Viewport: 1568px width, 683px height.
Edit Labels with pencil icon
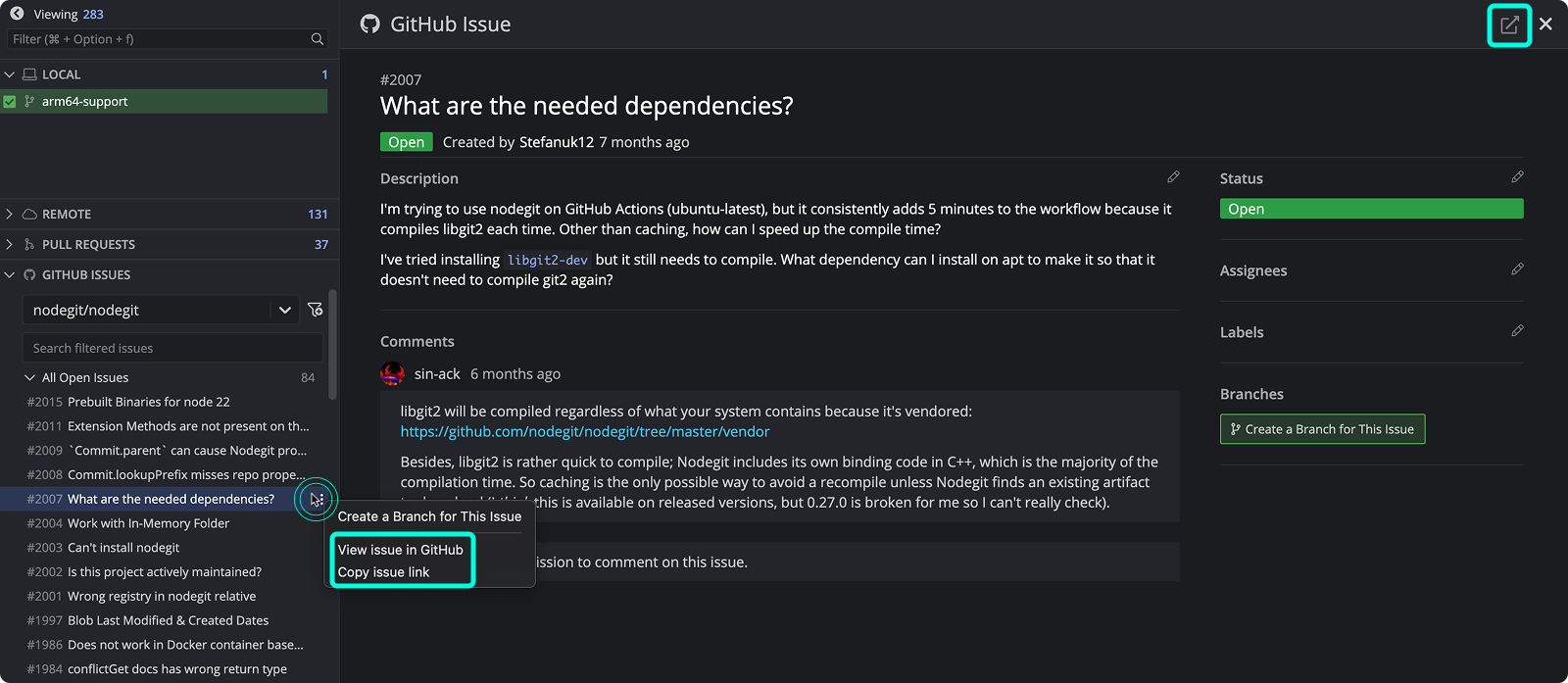1517,331
